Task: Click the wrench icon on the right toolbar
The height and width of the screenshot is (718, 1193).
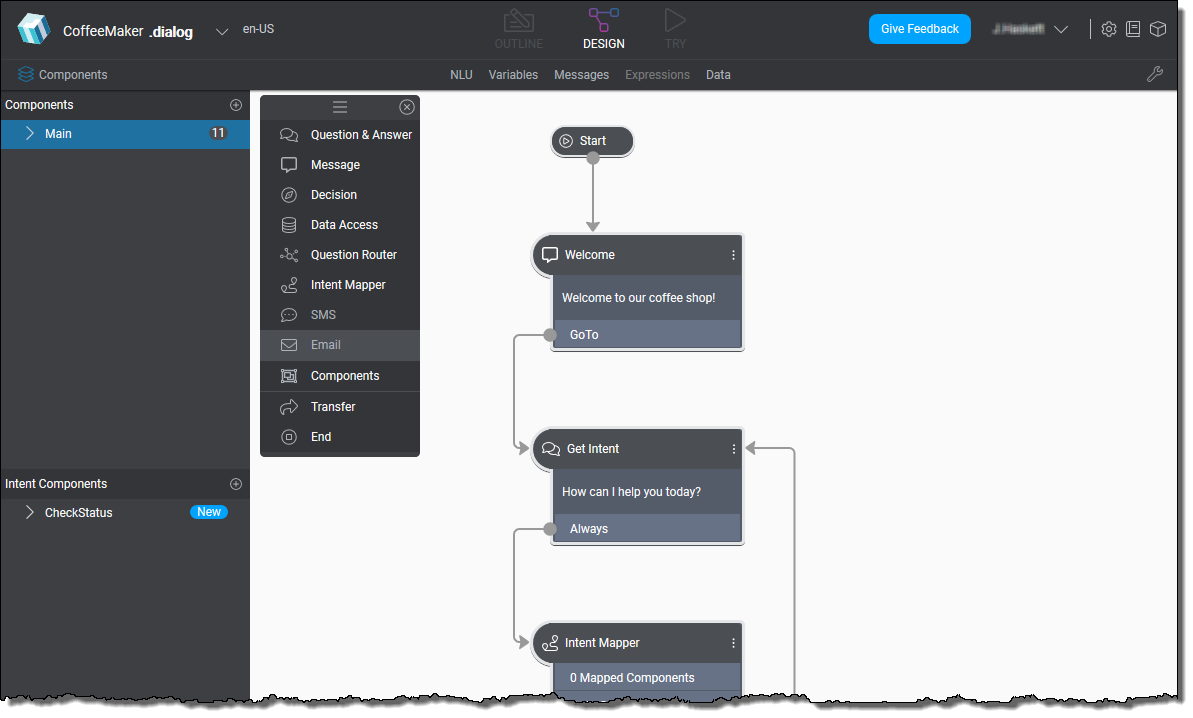Action: (x=1156, y=74)
